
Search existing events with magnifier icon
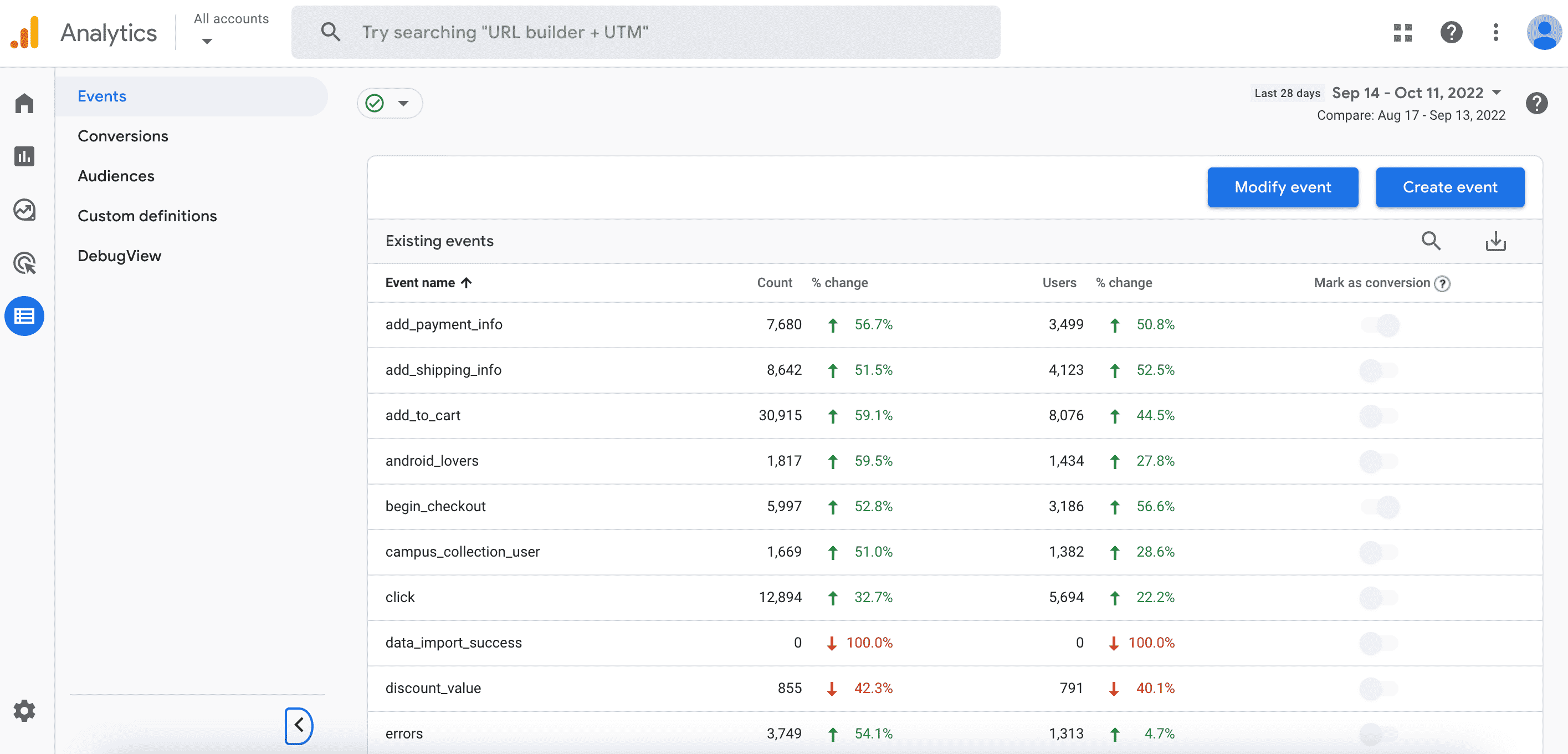click(1431, 241)
